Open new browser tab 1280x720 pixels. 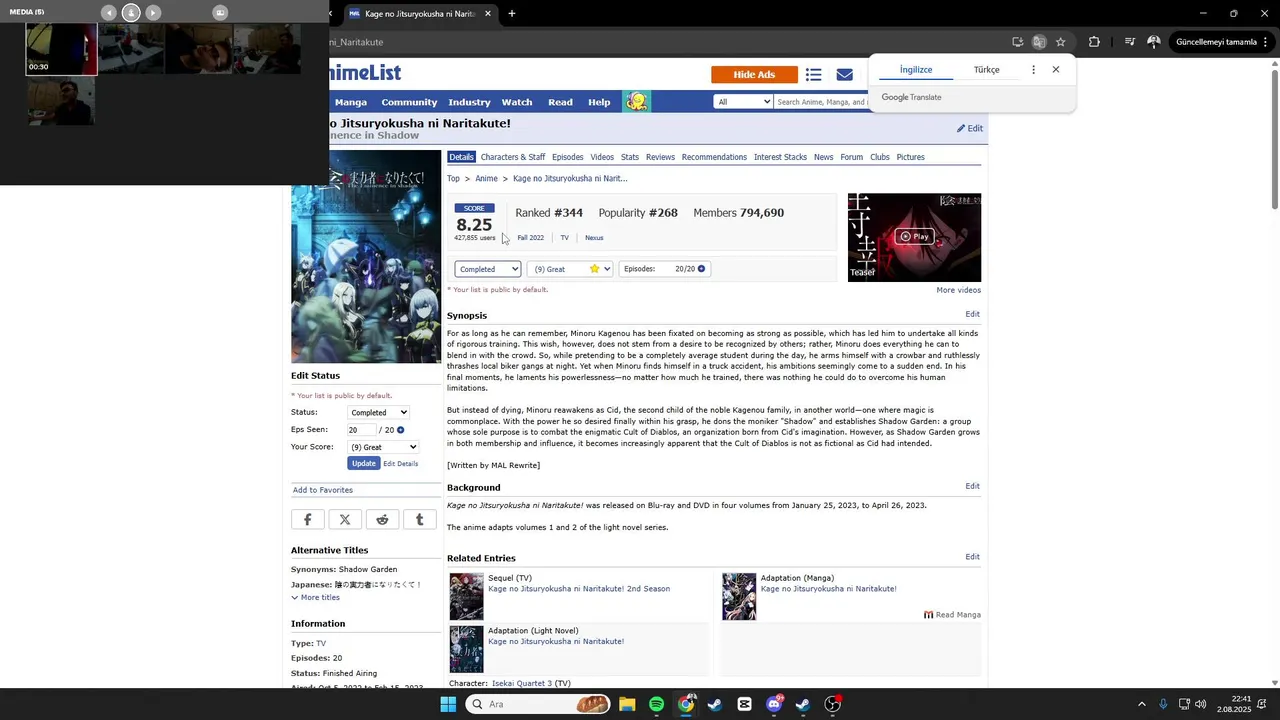tap(512, 14)
